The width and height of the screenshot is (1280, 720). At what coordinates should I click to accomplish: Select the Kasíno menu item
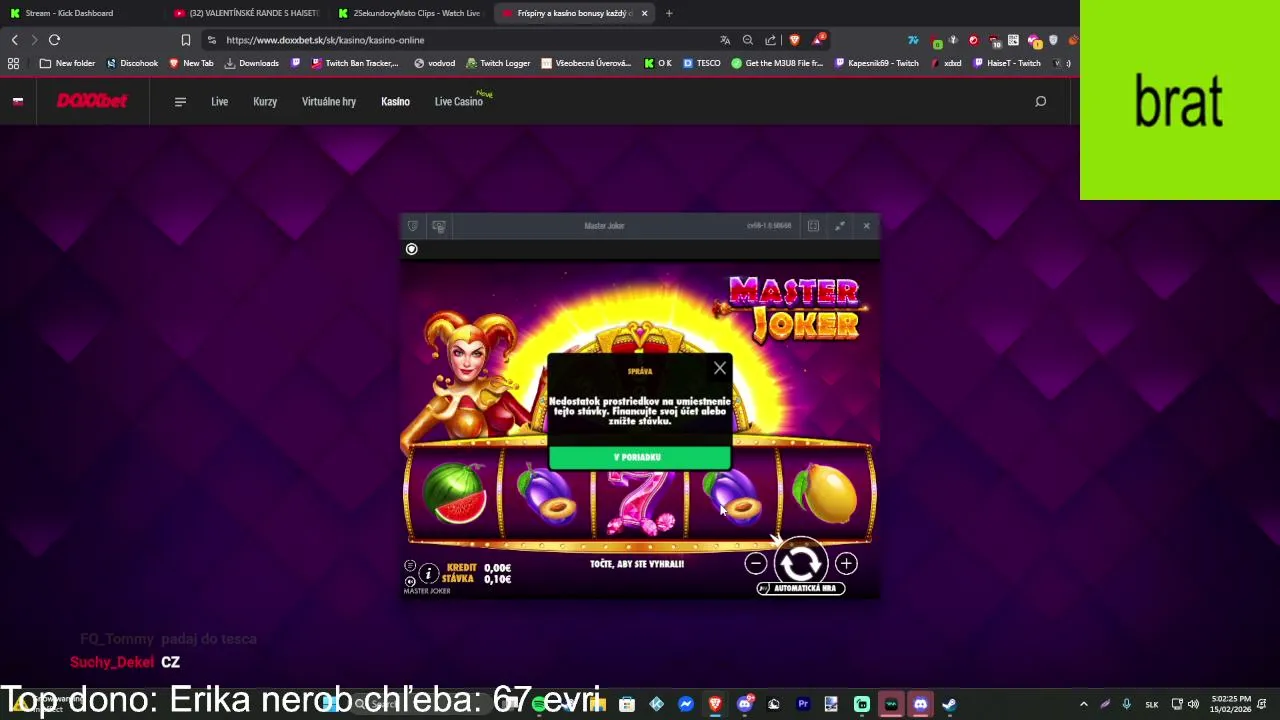pyautogui.click(x=395, y=101)
